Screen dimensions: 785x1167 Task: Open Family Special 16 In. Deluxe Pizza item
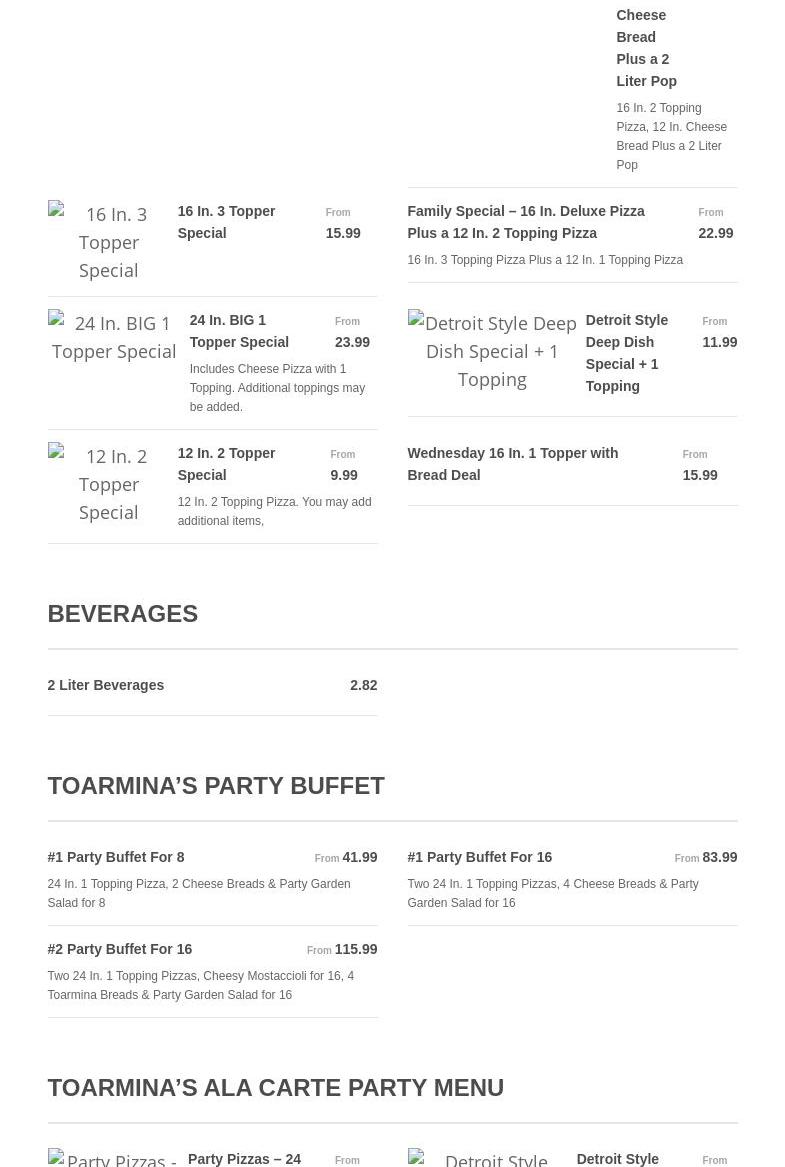coord(526,222)
